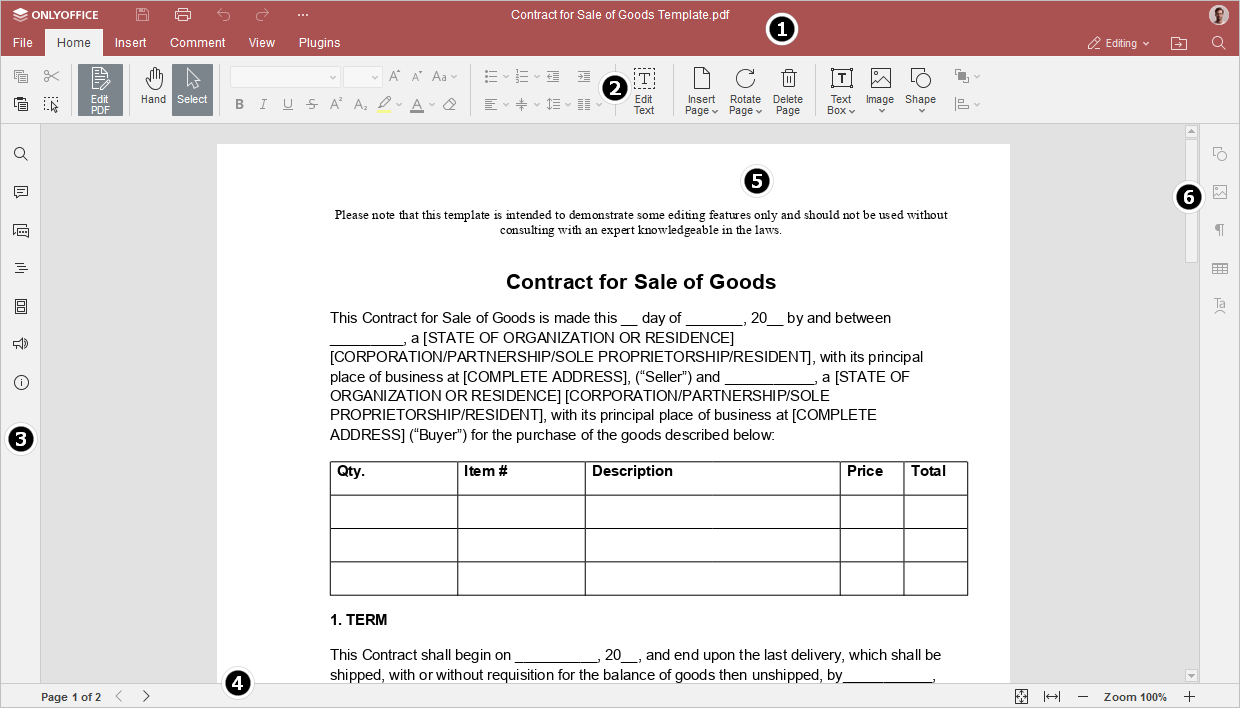Viewport: 1240px width, 708px height.
Task: Enable bold text formatting
Action: [x=239, y=103]
